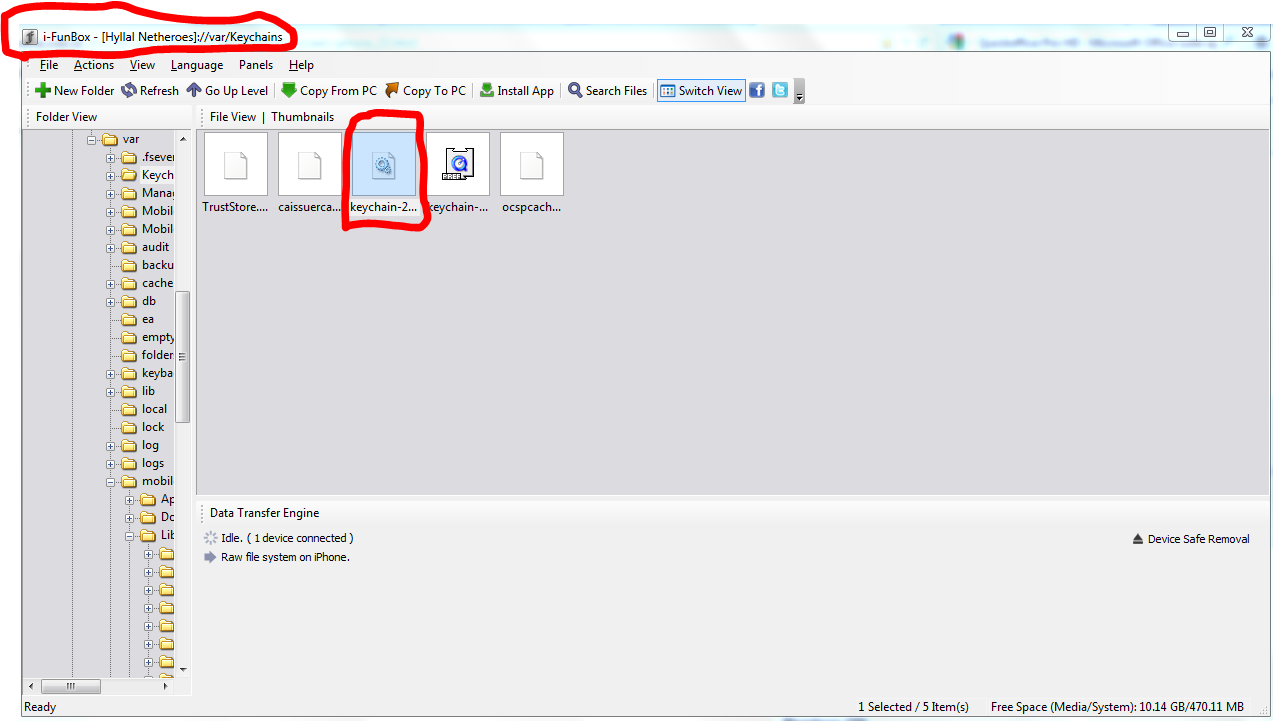Screen dimensions: 1273x721
Task: Click Copy To PC toolbar button
Action: pyautogui.click(x=425, y=90)
